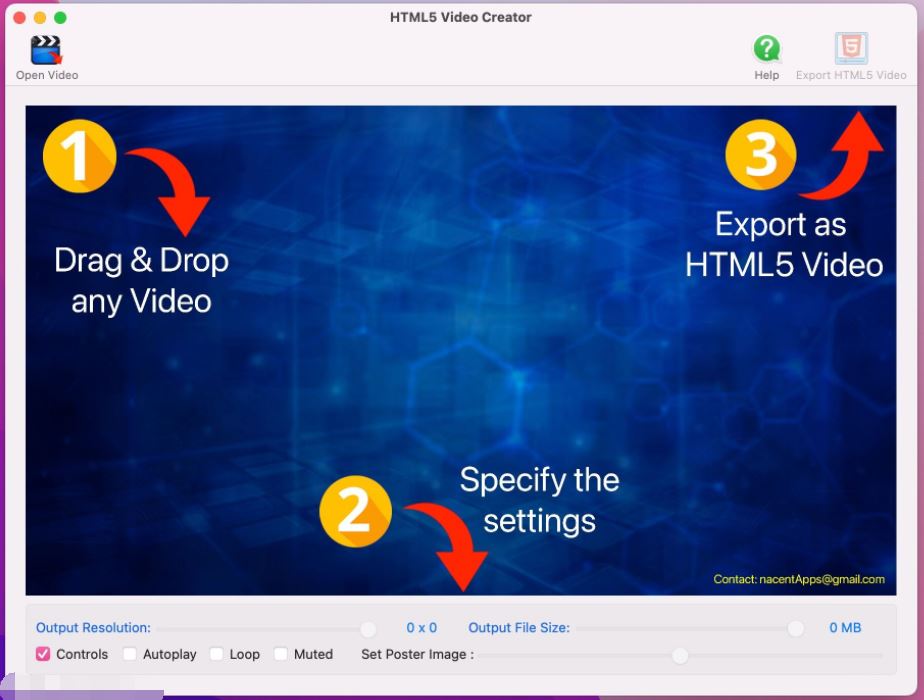This screenshot has height=700, width=924.
Task: Zoom the window with the green button
Action: click(60, 18)
